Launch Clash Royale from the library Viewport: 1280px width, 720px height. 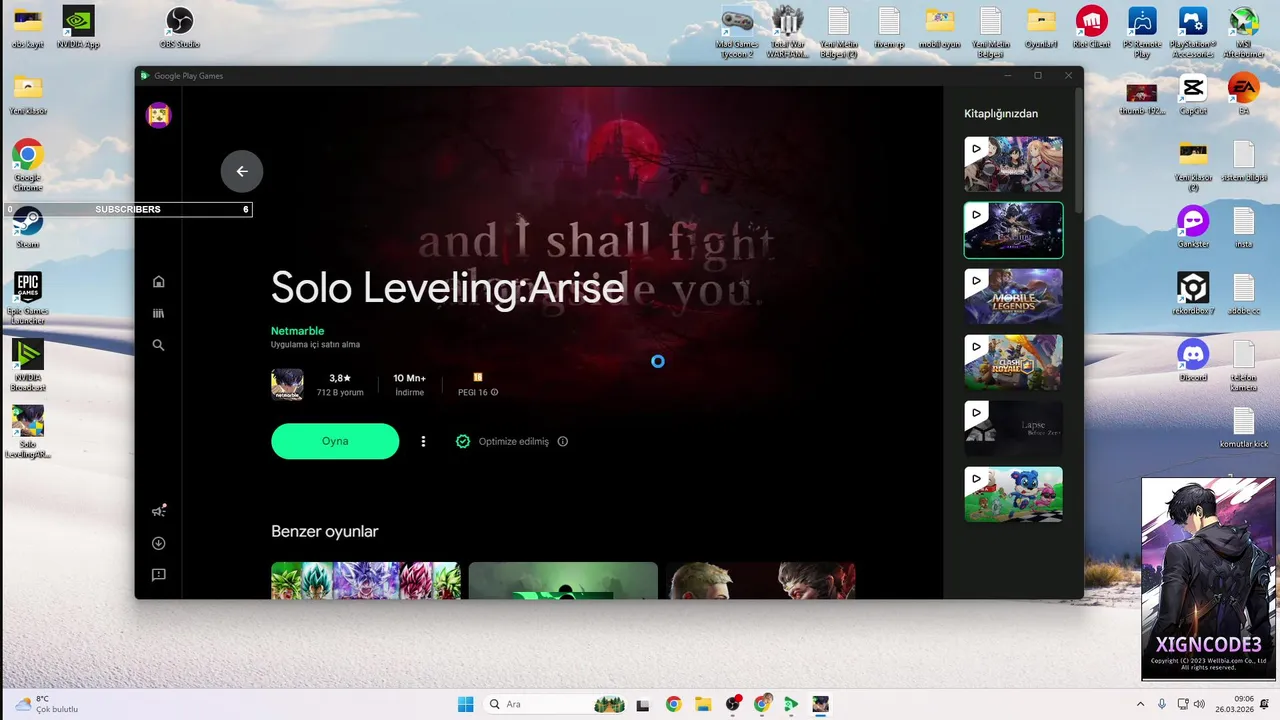pos(1013,362)
